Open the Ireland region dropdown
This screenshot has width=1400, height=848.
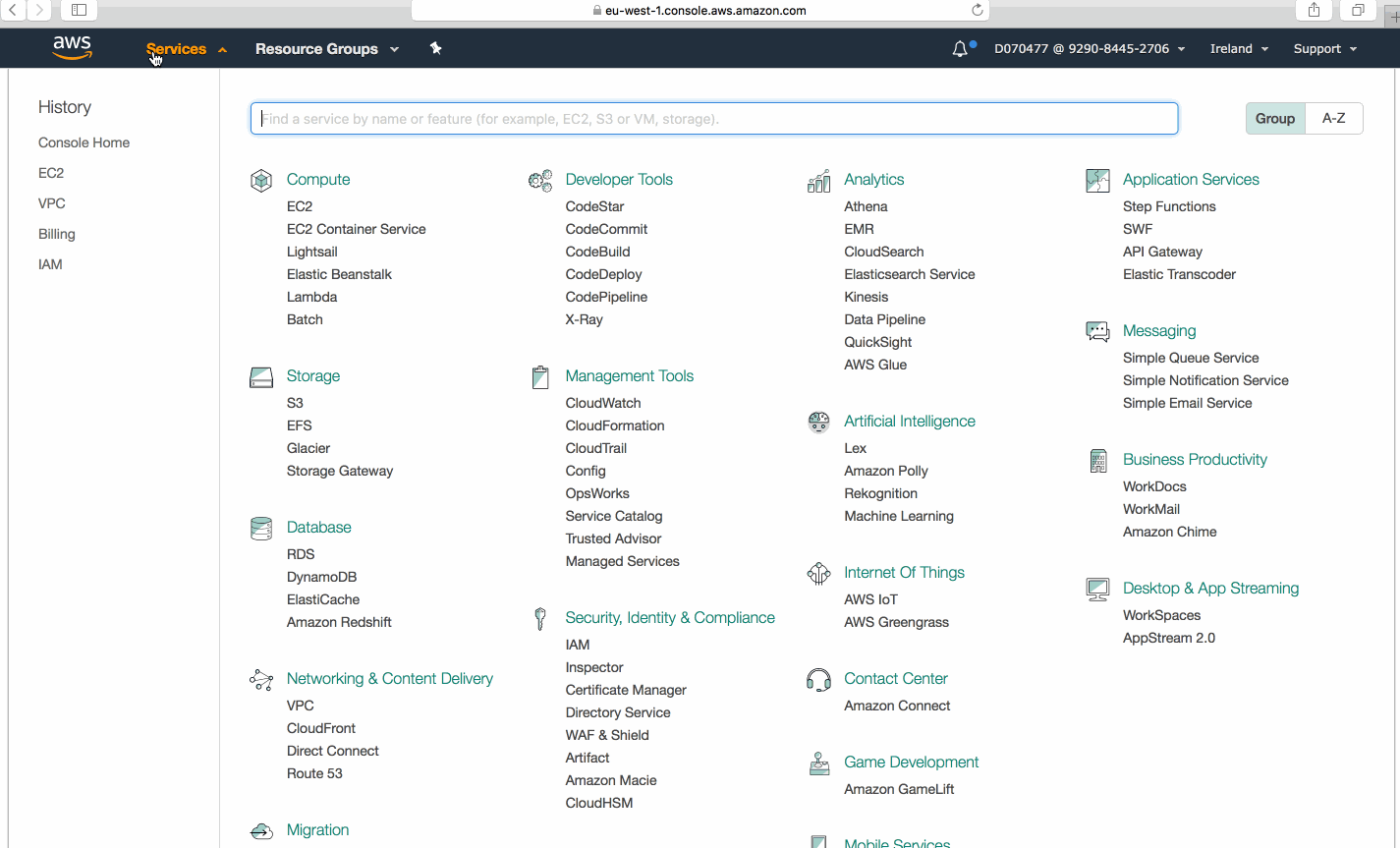pyautogui.click(x=1239, y=48)
